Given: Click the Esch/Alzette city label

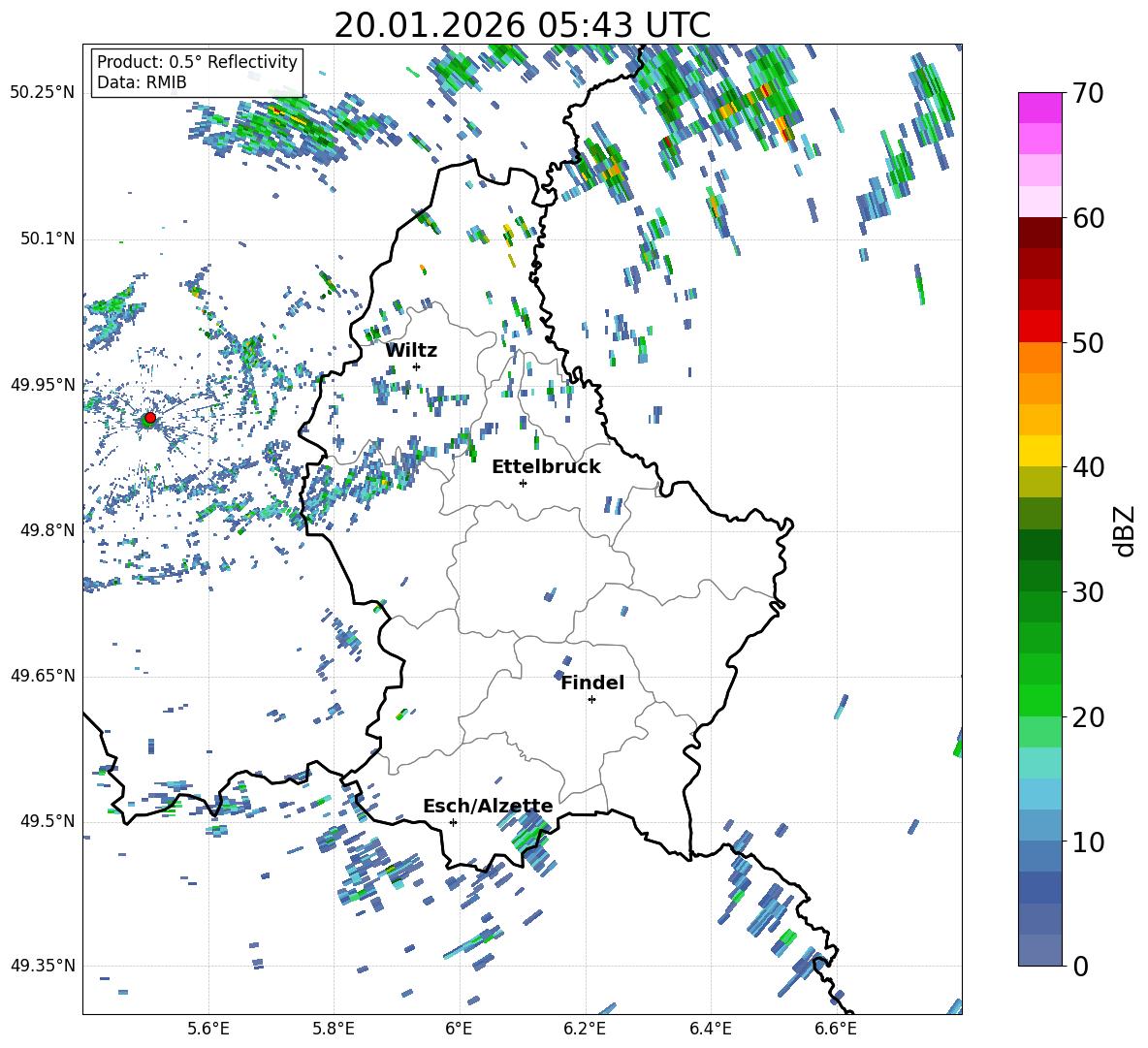Looking at the screenshot, I should point(488,807).
